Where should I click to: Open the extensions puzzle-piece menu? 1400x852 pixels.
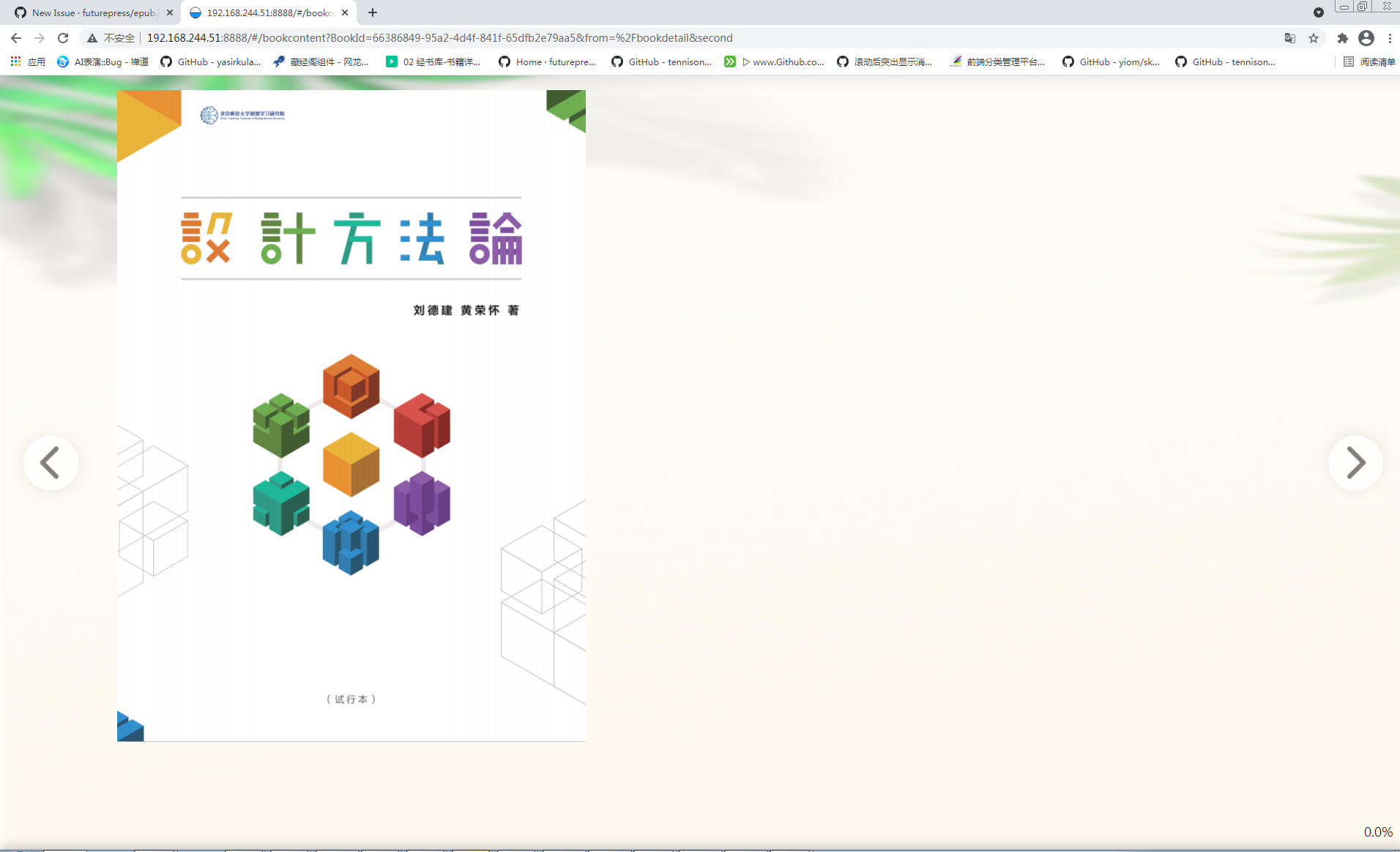tap(1342, 37)
